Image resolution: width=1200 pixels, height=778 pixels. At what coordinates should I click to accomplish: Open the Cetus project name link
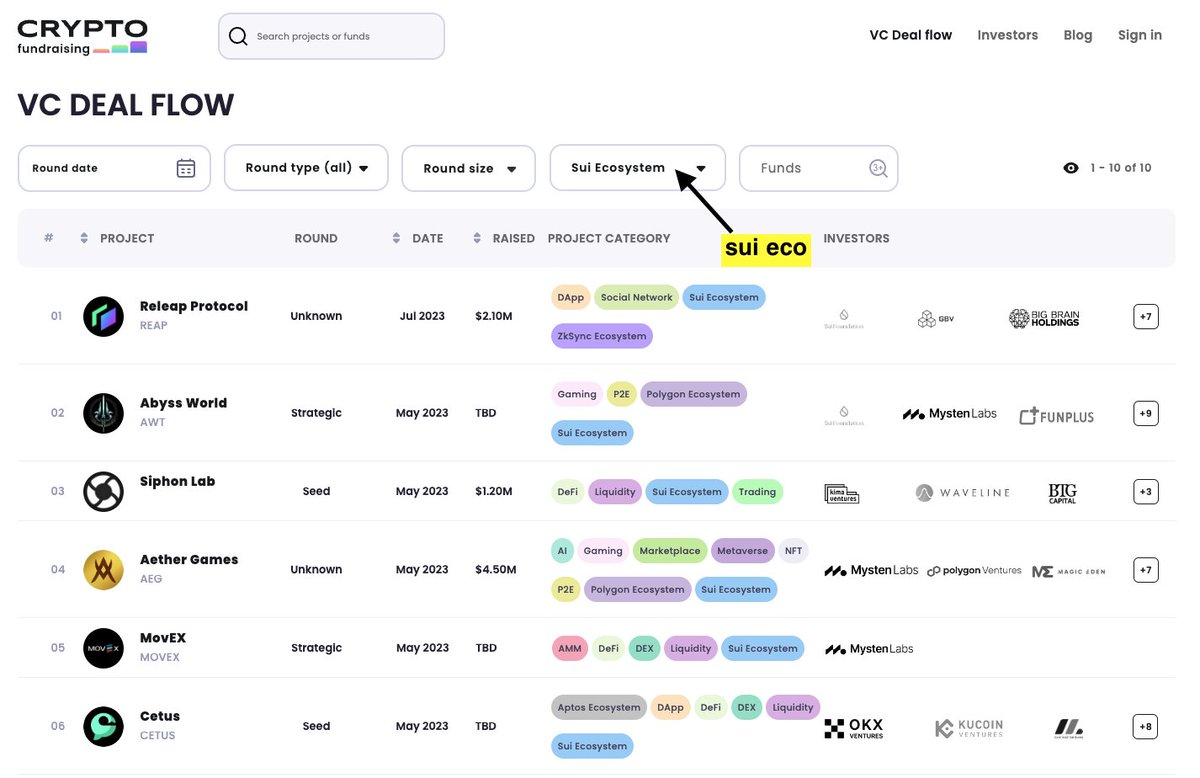click(x=160, y=716)
